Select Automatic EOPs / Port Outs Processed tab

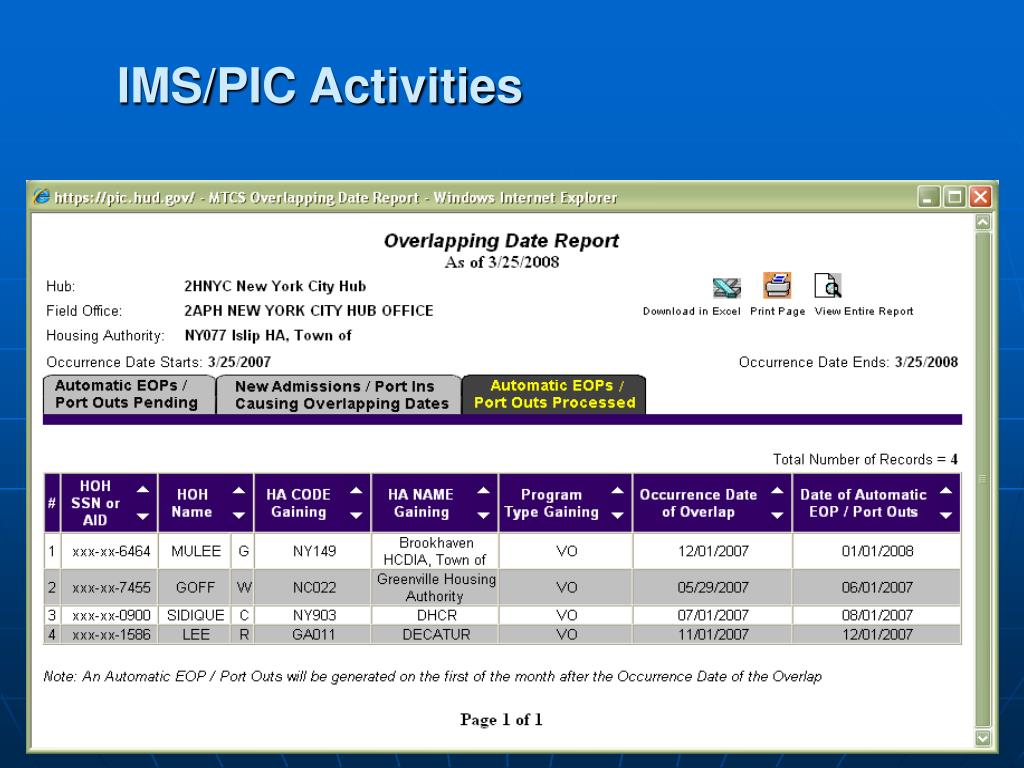coord(554,394)
